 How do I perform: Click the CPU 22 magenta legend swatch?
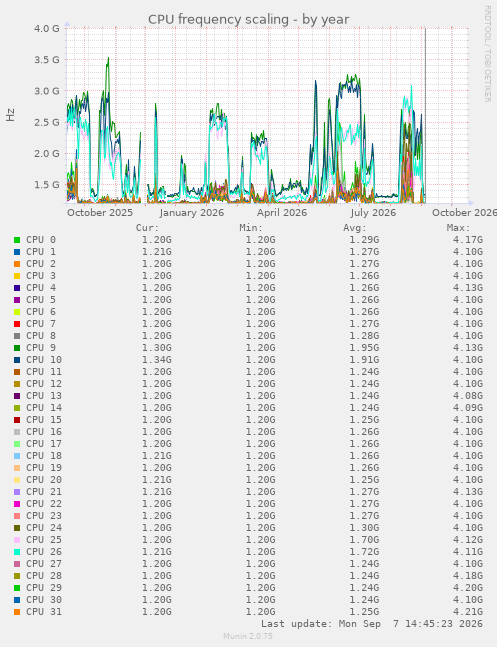17,504
